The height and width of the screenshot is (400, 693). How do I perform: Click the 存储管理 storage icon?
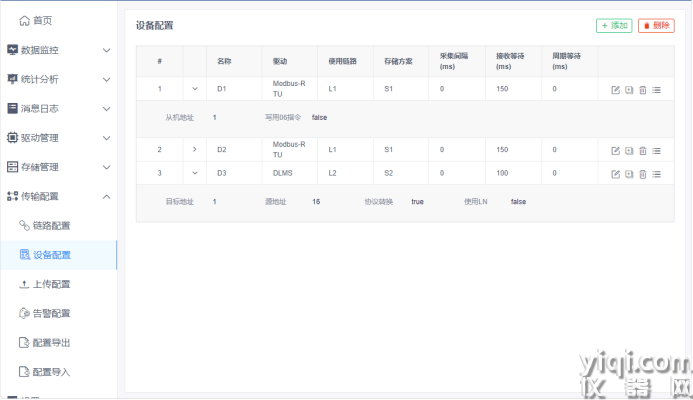click(x=12, y=167)
